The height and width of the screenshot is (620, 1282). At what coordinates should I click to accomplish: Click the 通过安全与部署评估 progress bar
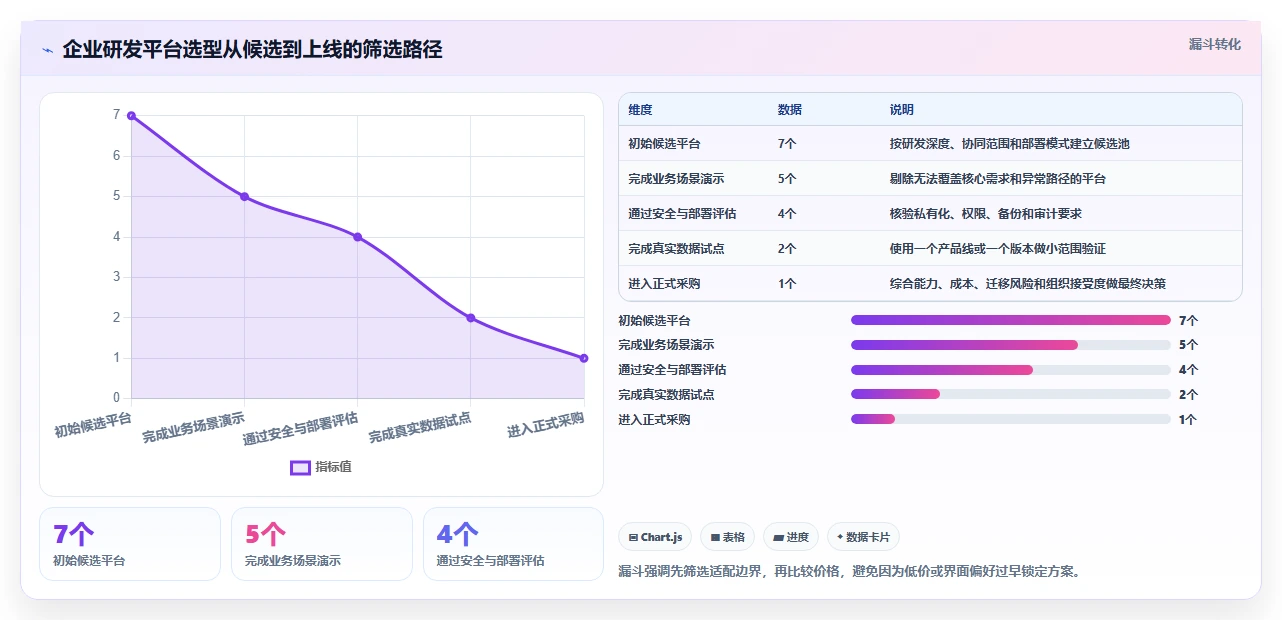(1010, 370)
